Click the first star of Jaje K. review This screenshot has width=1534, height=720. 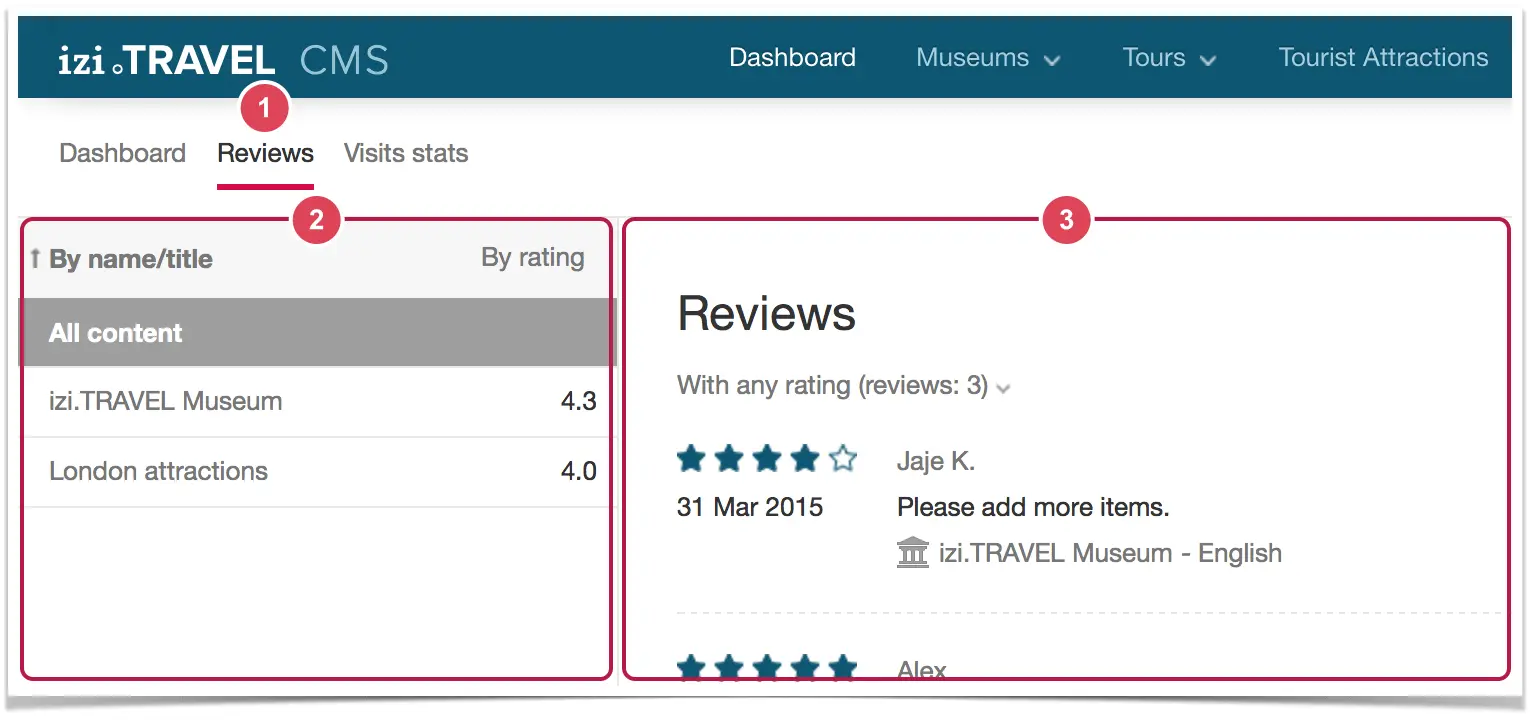691,459
